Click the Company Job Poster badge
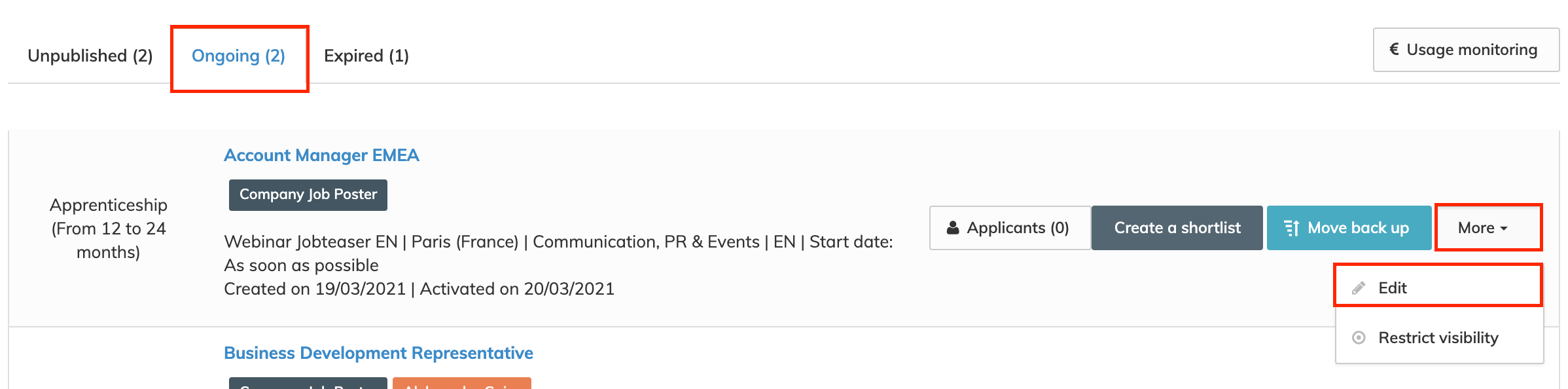Screen dimensions: 1568x389 (308, 195)
